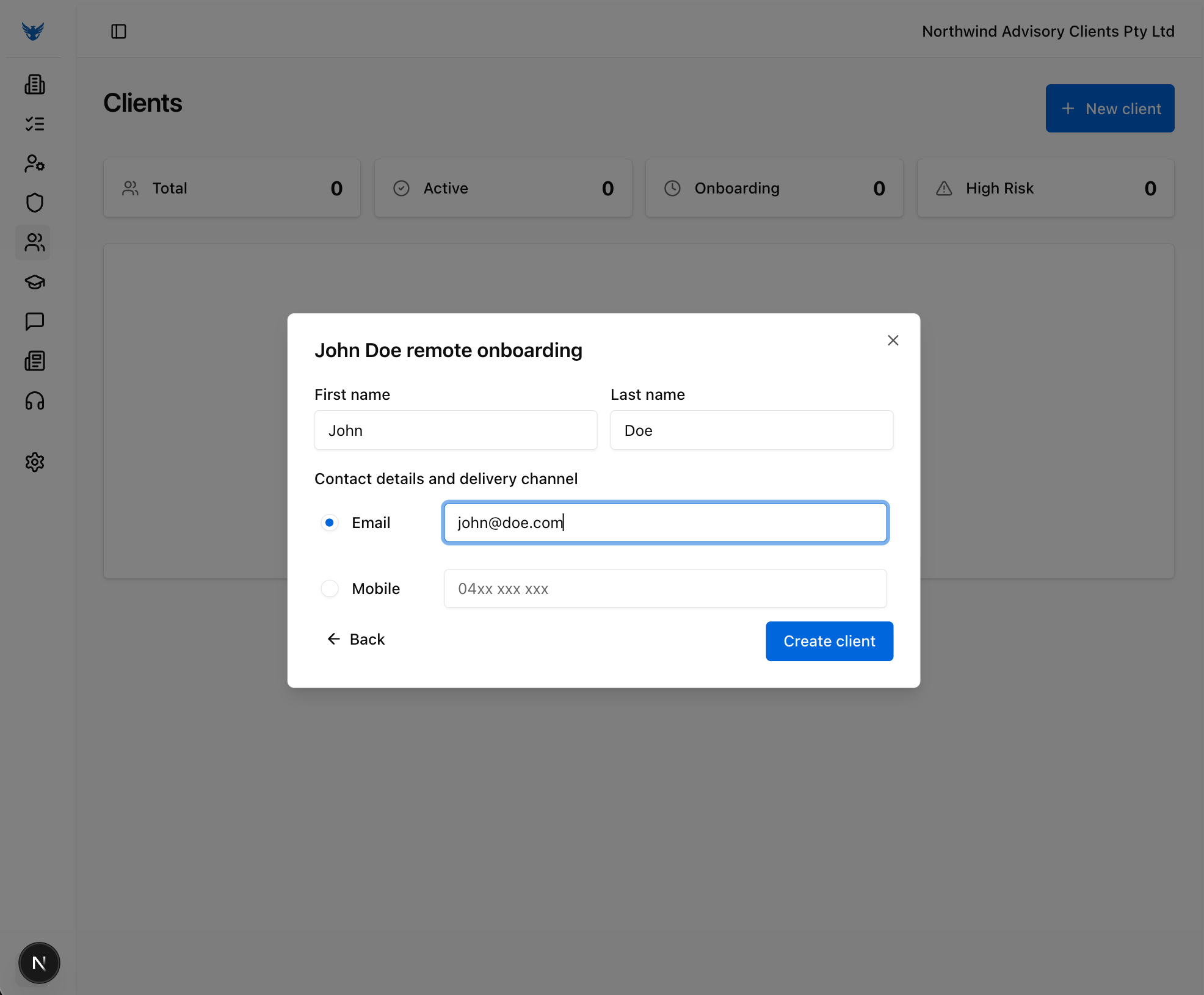Click the Clients page heading
1204x995 pixels.
tap(143, 103)
